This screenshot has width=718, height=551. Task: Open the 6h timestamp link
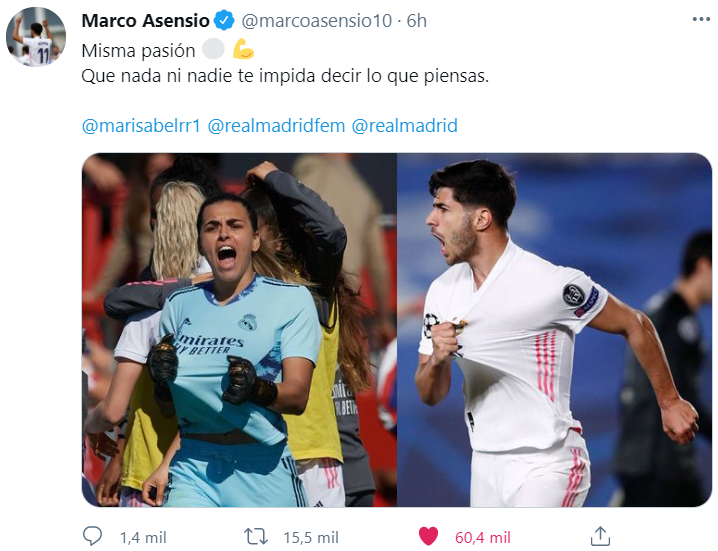[417, 21]
